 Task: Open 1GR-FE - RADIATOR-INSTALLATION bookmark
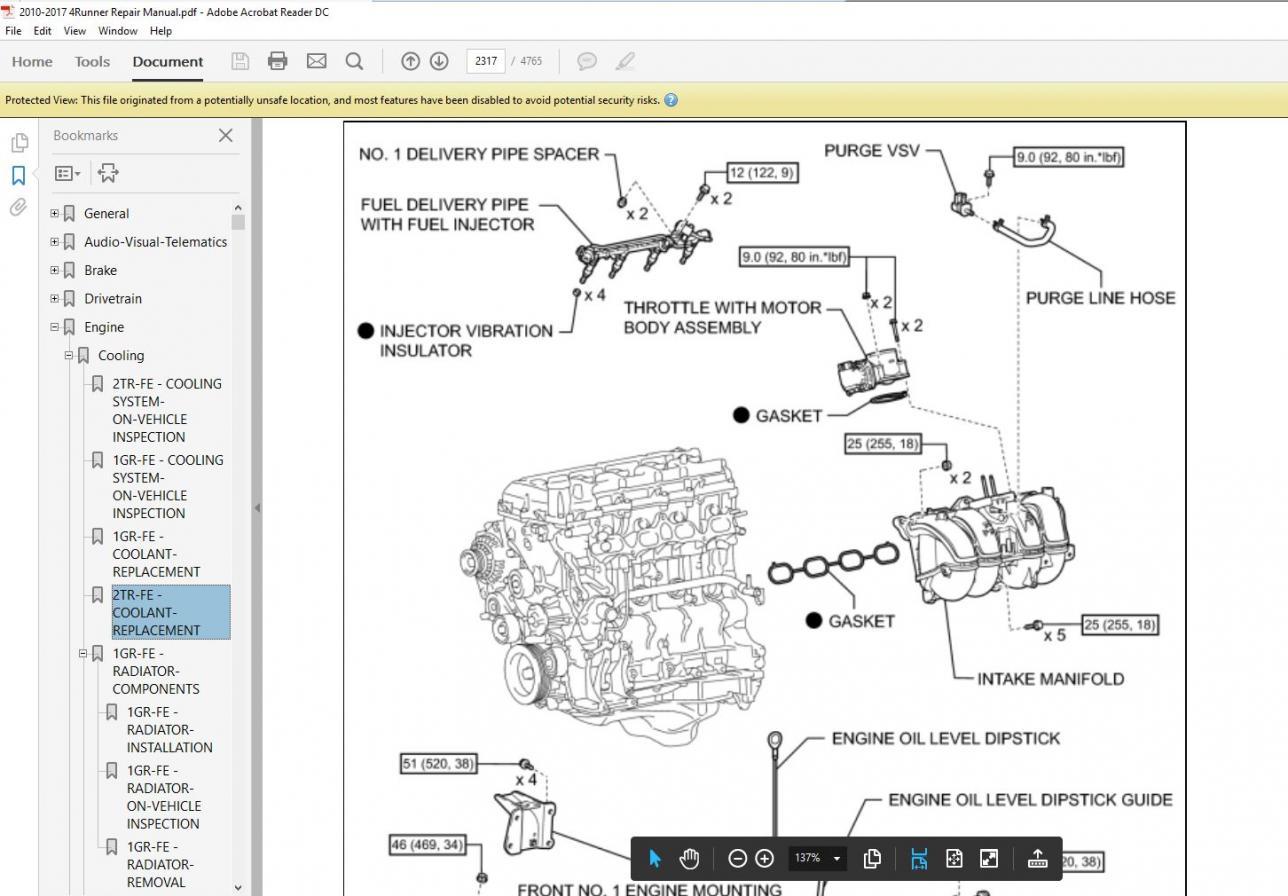point(160,729)
